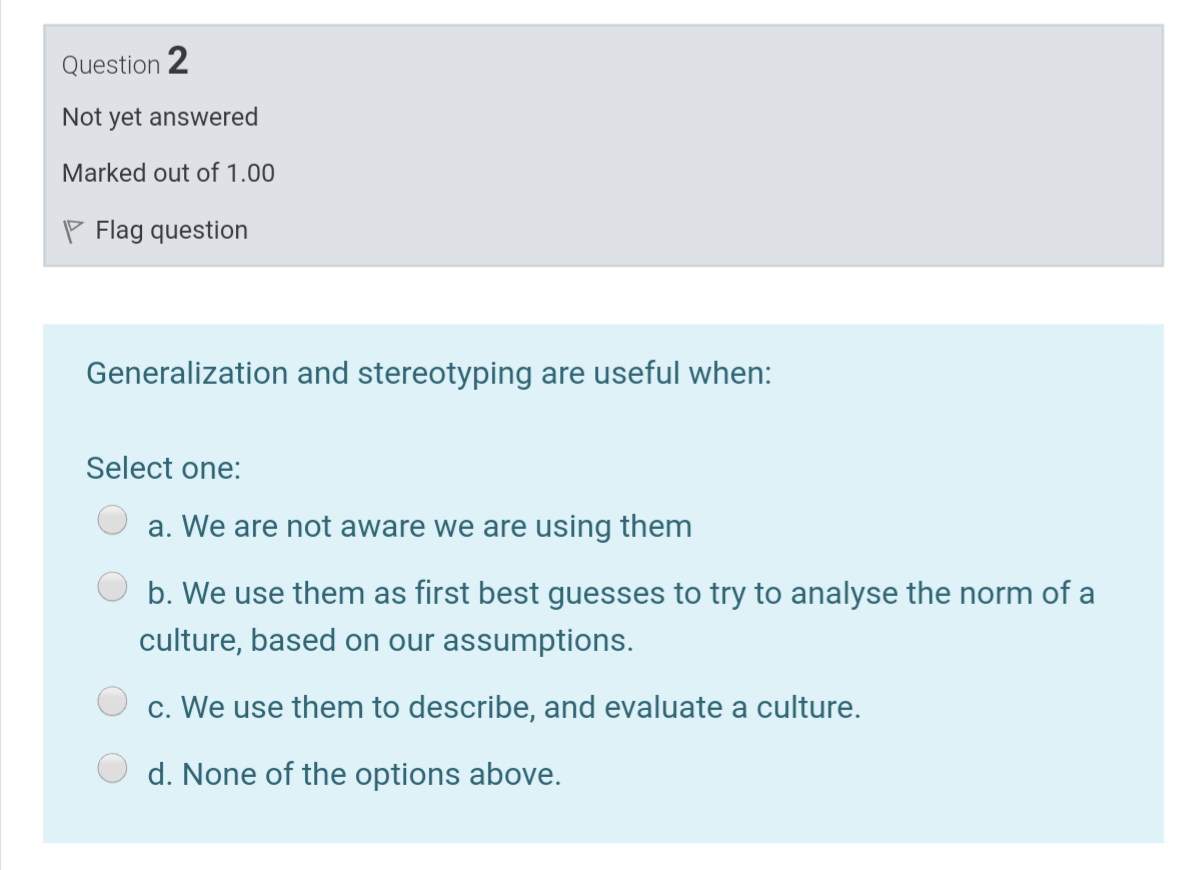The image size is (1198, 870).
Task: Select radio button for option d
Action: (x=112, y=766)
